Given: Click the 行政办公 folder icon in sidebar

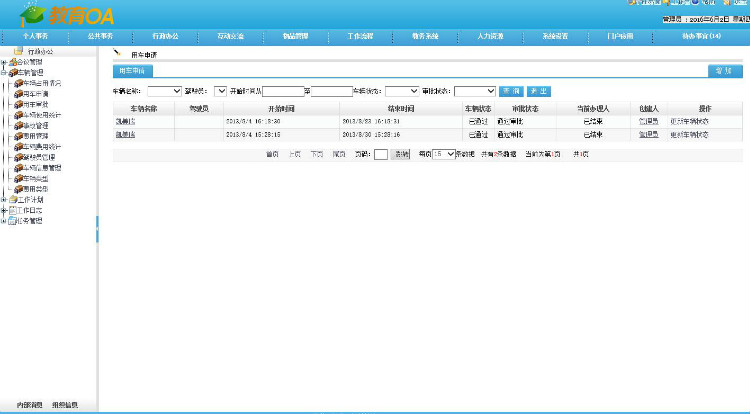Looking at the screenshot, I should pos(18,51).
